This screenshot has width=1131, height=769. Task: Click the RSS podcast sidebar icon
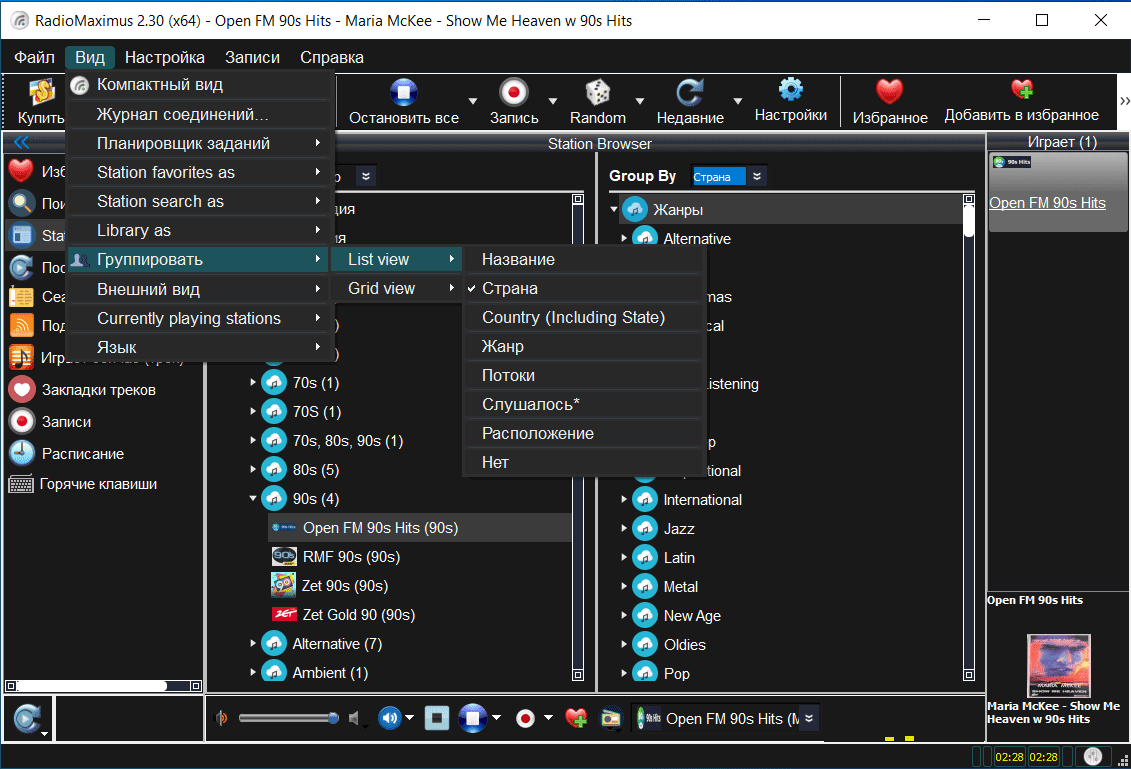tap(22, 325)
